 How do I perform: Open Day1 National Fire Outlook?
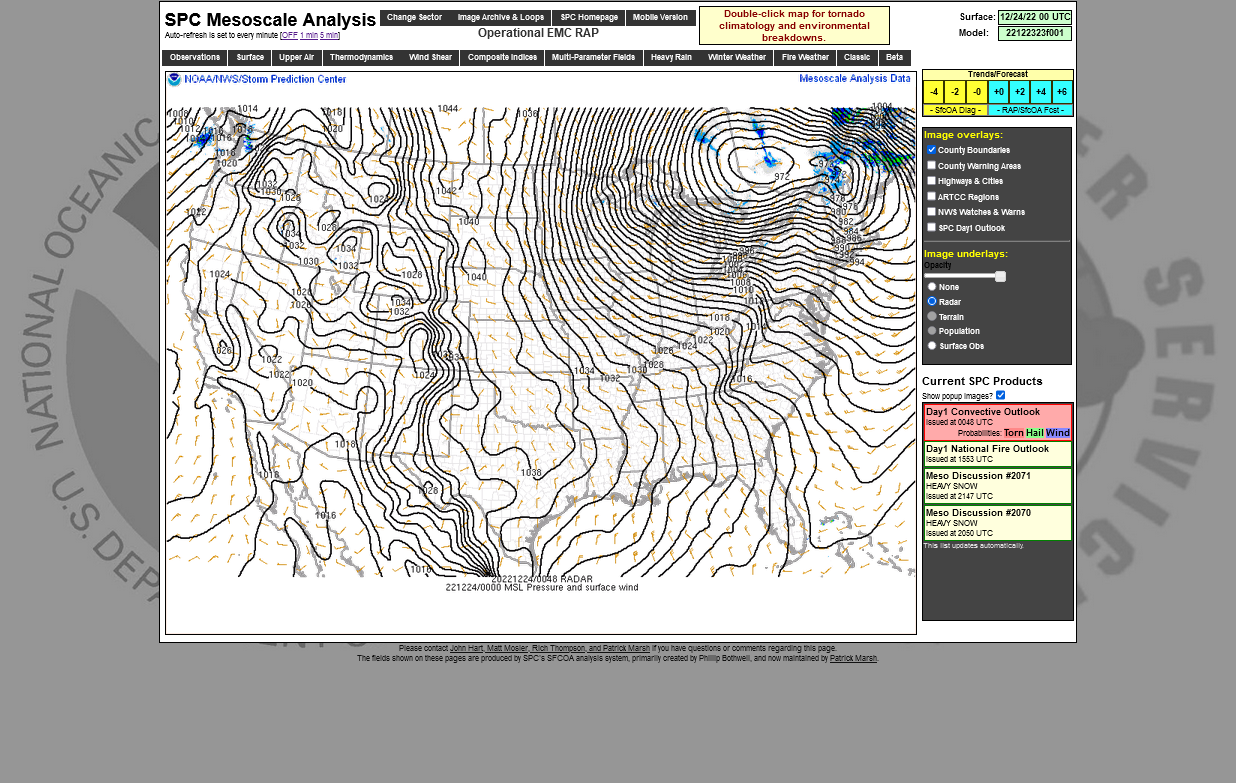pos(987,449)
